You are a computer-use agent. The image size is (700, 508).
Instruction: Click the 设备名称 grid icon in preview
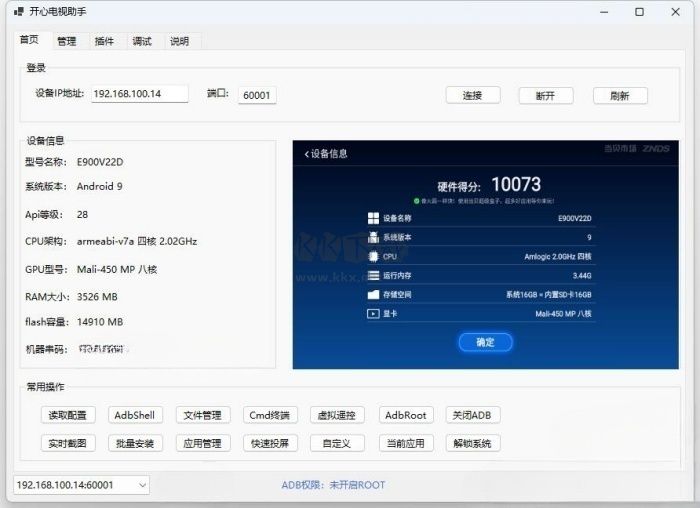pos(373,218)
